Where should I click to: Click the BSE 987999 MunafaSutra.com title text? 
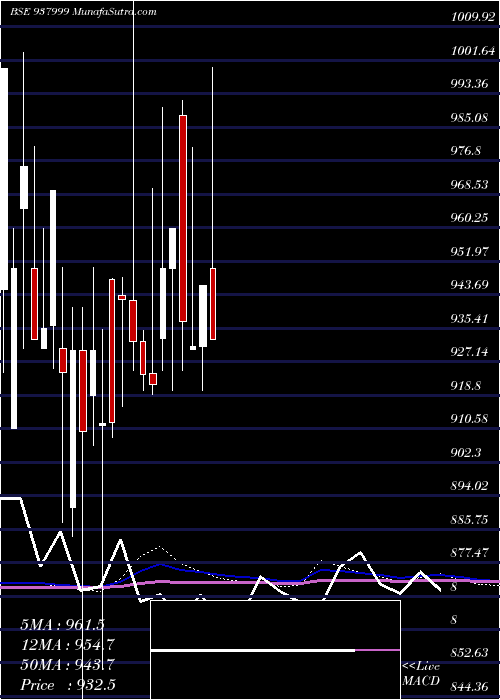(83, 12)
